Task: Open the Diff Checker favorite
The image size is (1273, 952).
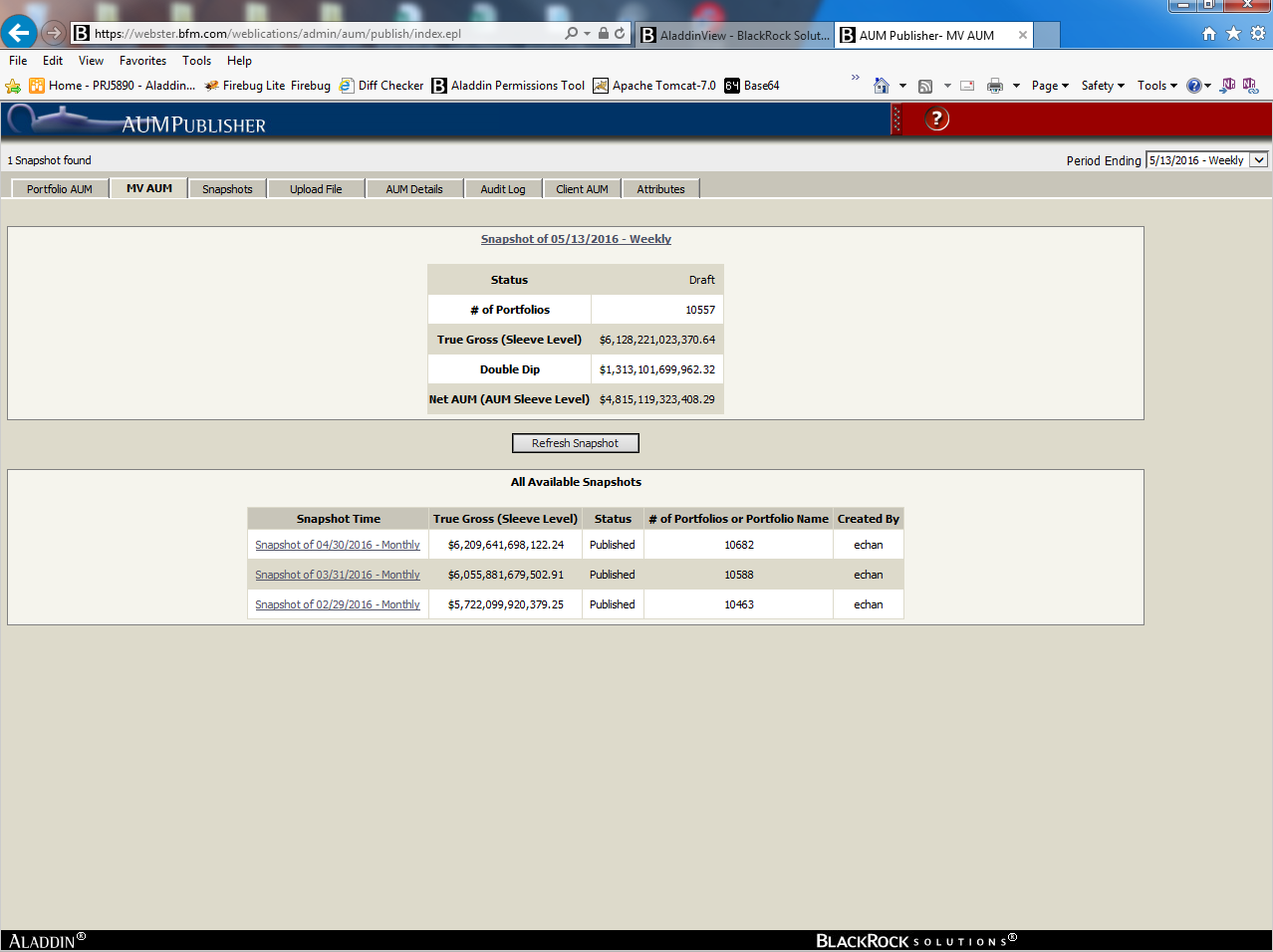Action: [x=382, y=86]
